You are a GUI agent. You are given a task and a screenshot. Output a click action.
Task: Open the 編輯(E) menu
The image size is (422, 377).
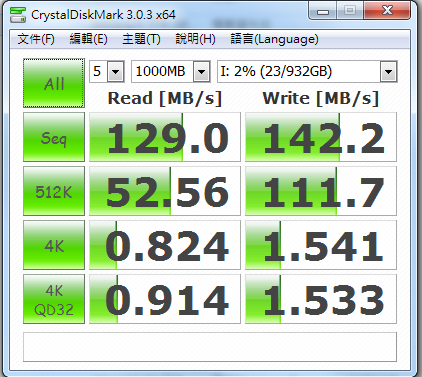[x=88, y=39]
